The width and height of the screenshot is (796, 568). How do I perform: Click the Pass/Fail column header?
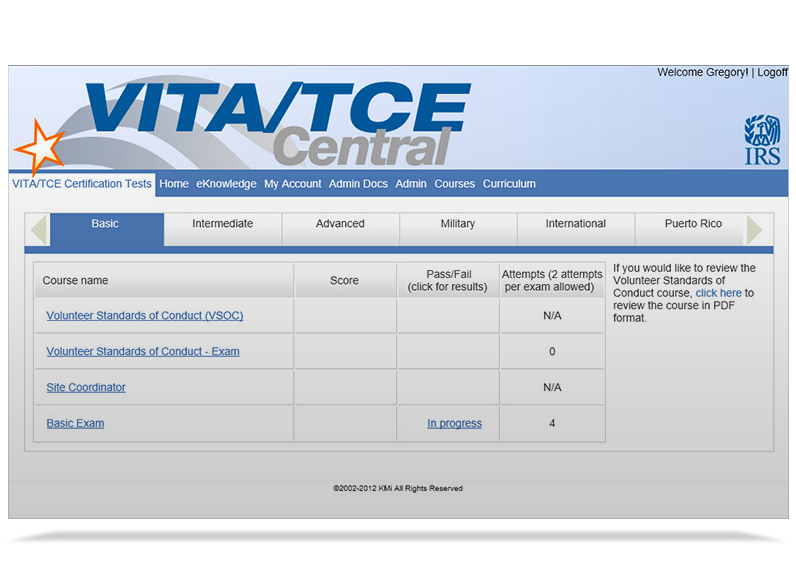448,280
